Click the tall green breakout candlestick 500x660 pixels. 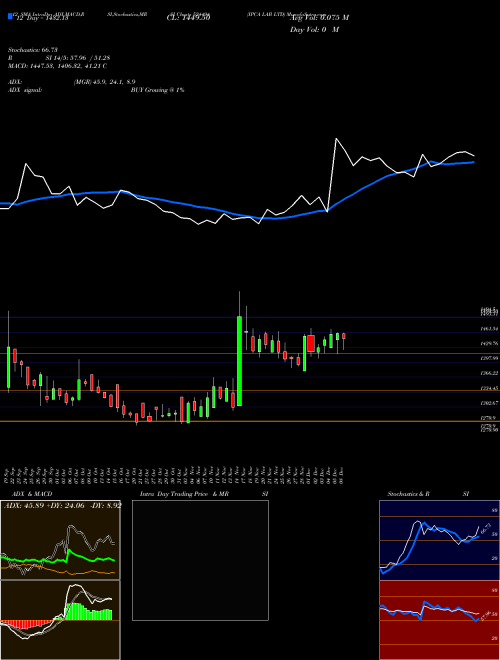[239, 361]
